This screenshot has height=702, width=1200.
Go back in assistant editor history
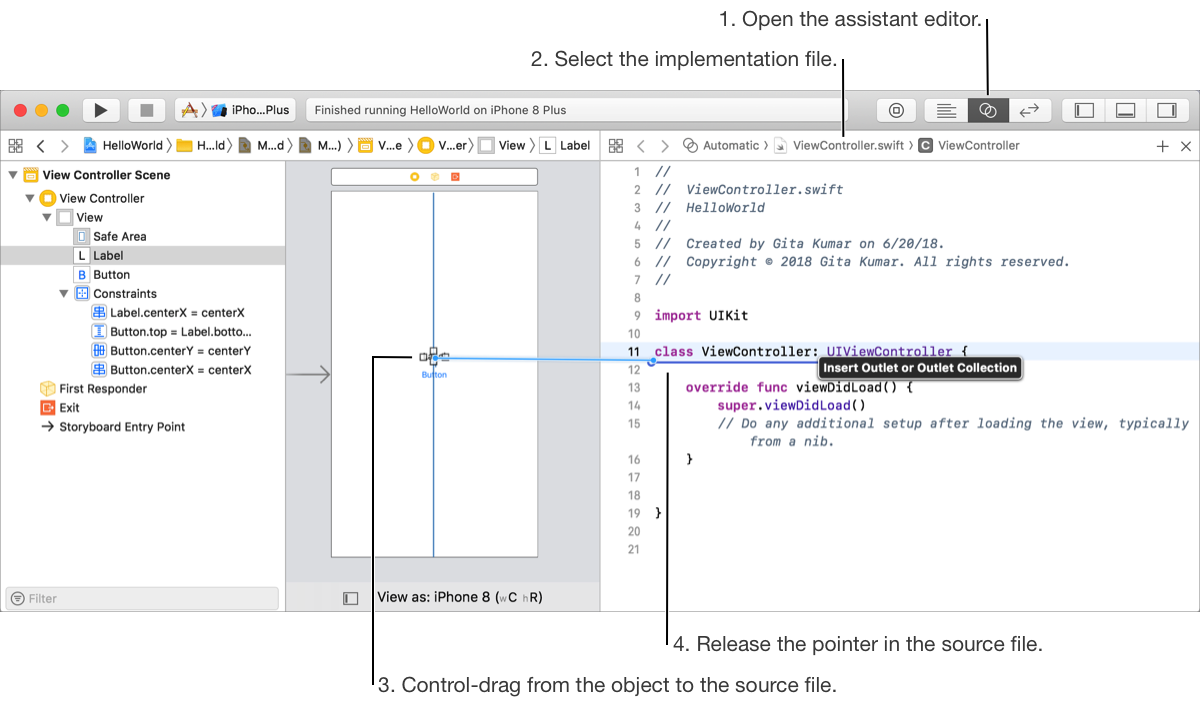pos(640,146)
